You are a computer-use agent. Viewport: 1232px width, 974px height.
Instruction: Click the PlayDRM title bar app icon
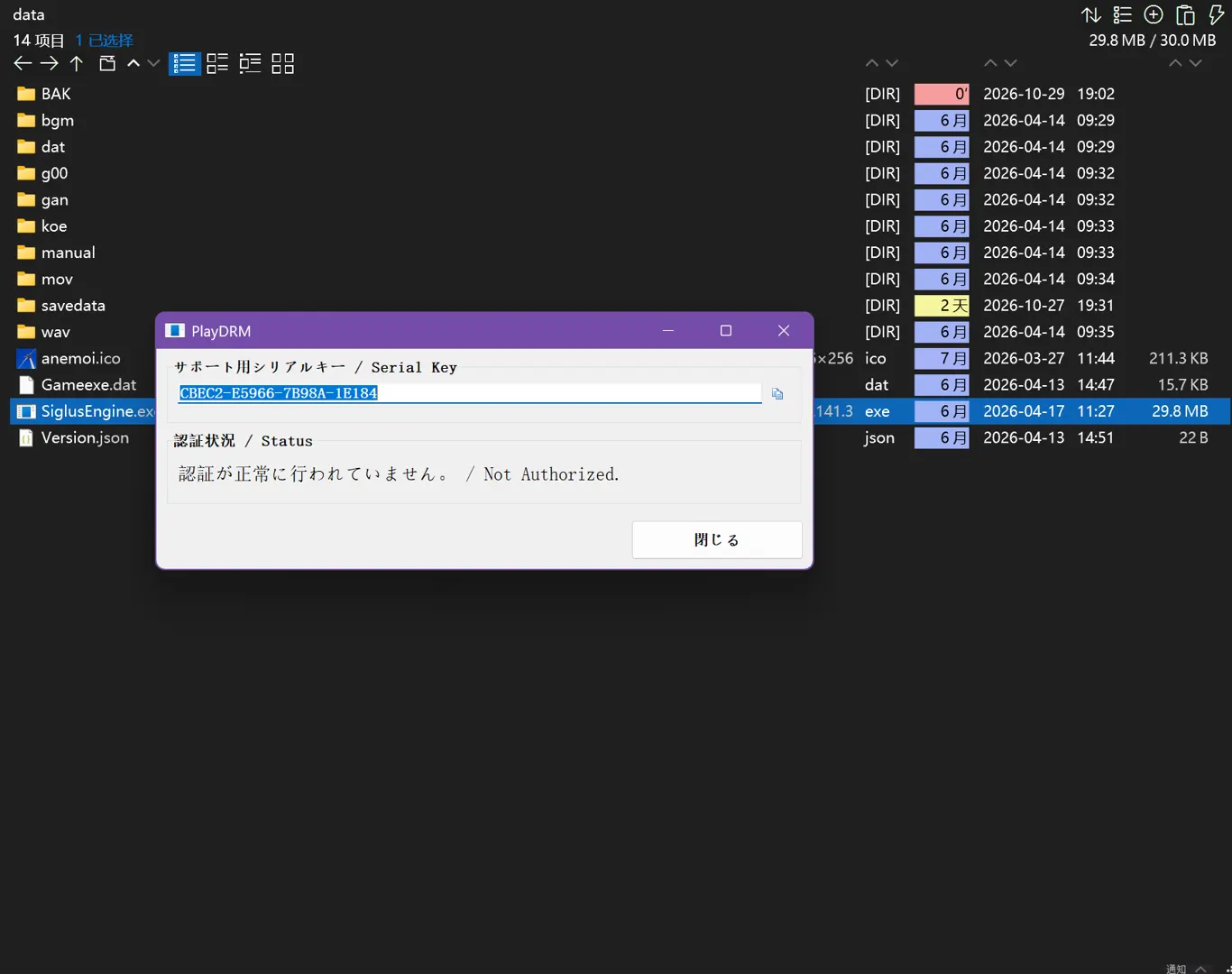(175, 331)
